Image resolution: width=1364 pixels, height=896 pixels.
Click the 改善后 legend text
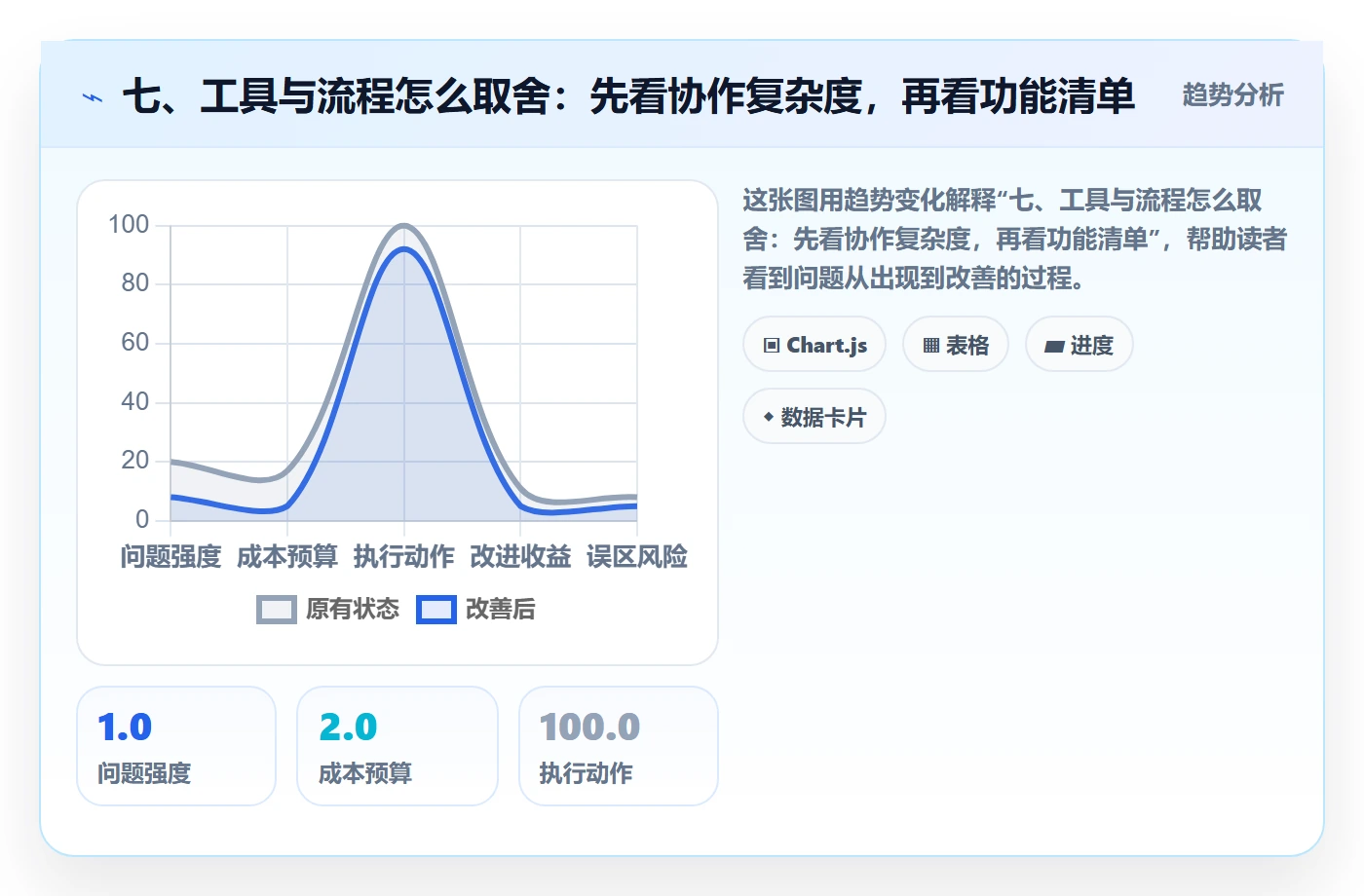[501, 610]
